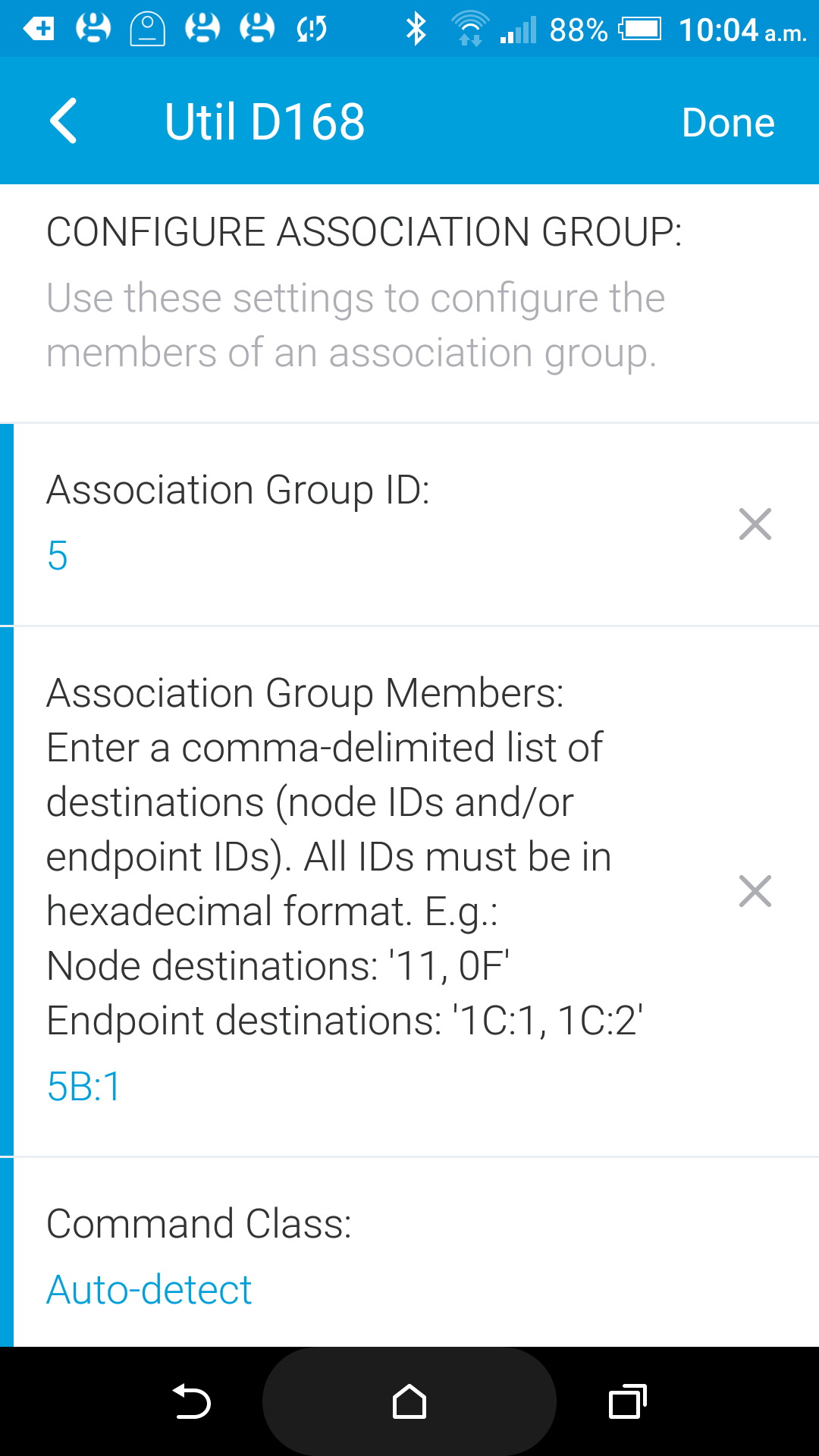819x1456 pixels.
Task: Tap the cellular signal strength icon
Action: pos(519,30)
